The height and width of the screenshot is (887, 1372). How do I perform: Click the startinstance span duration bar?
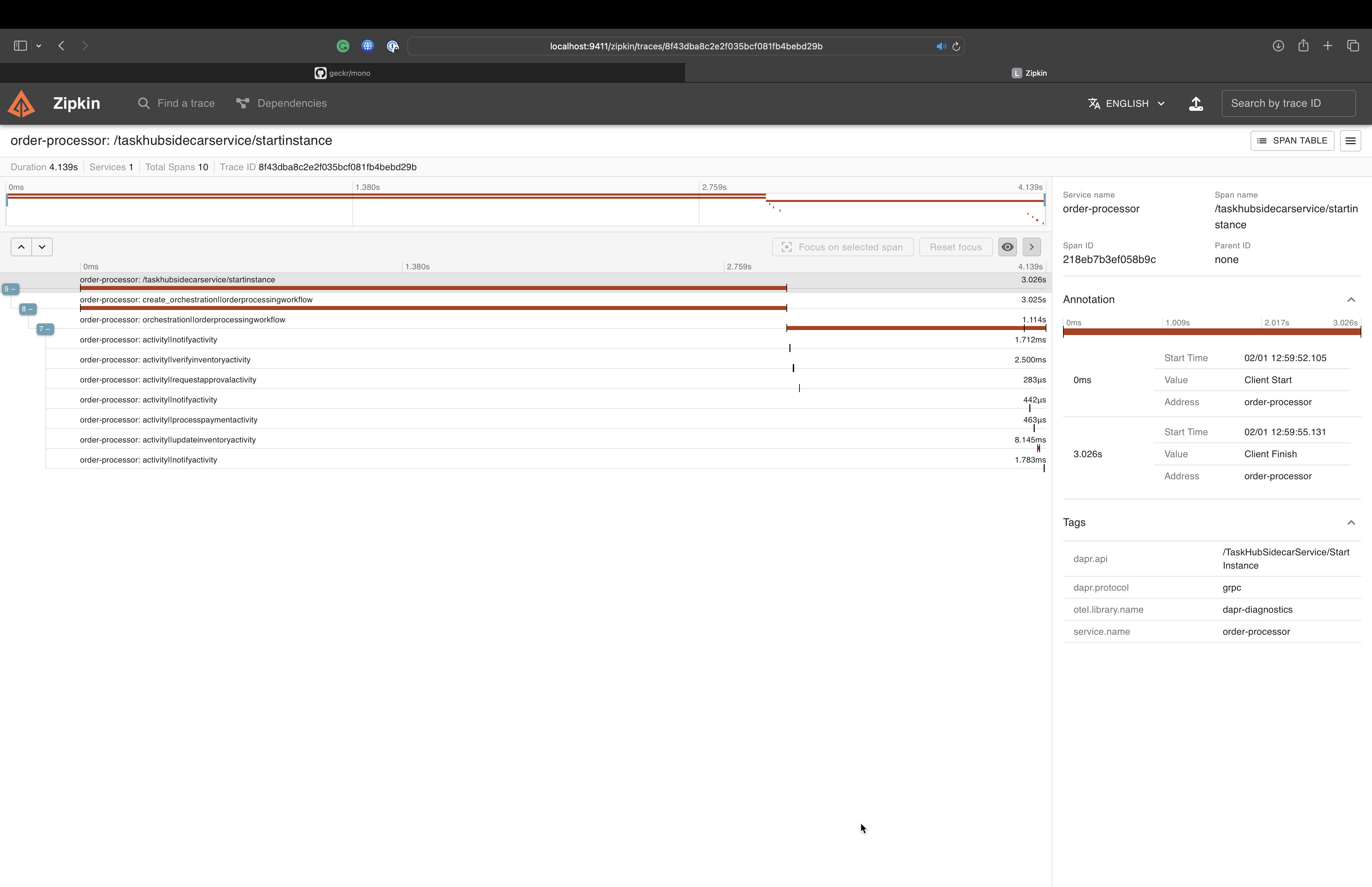[x=433, y=288]
